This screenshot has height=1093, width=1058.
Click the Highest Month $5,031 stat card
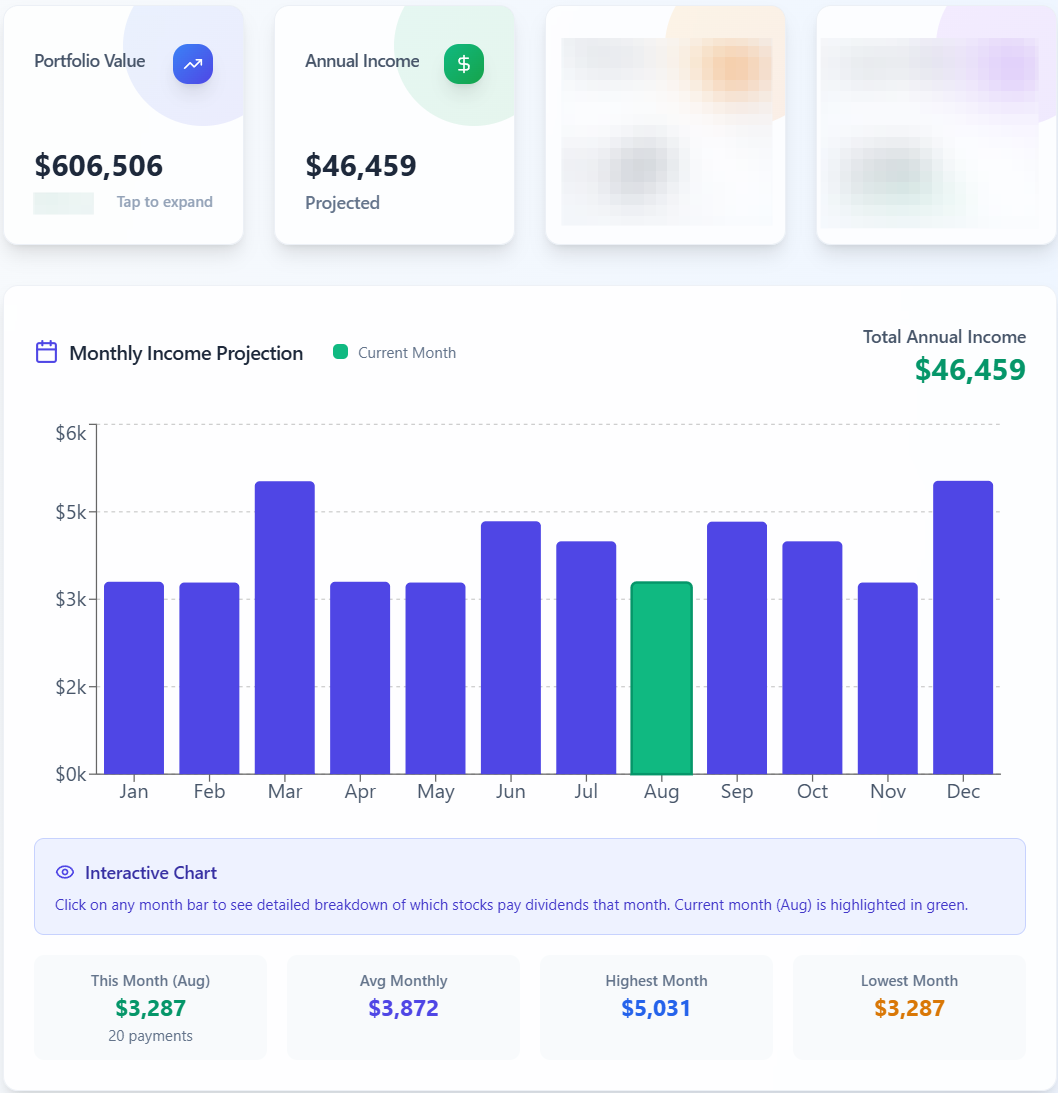[657, 1007]
